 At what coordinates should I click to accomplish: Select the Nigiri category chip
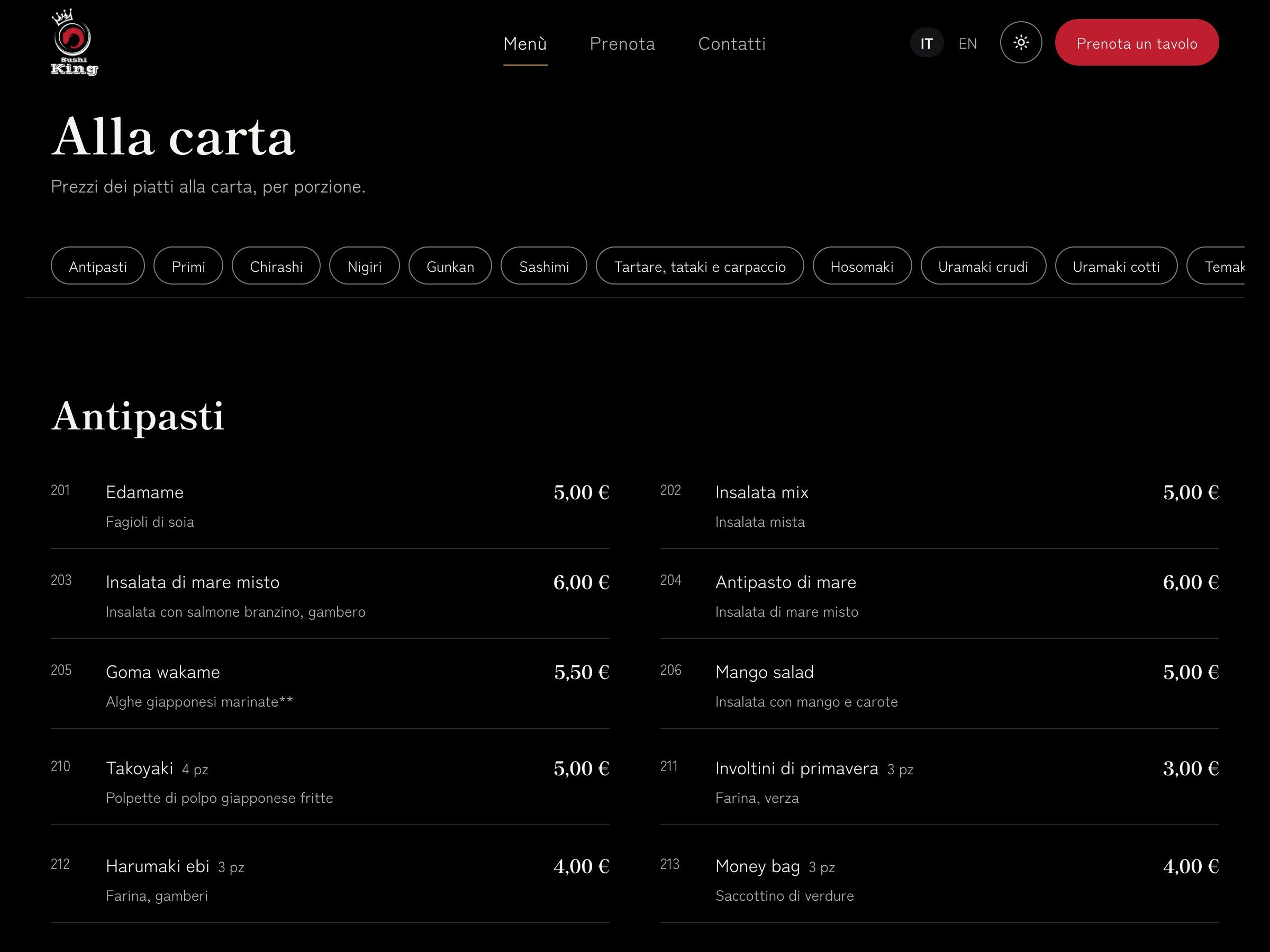point(365,266)
